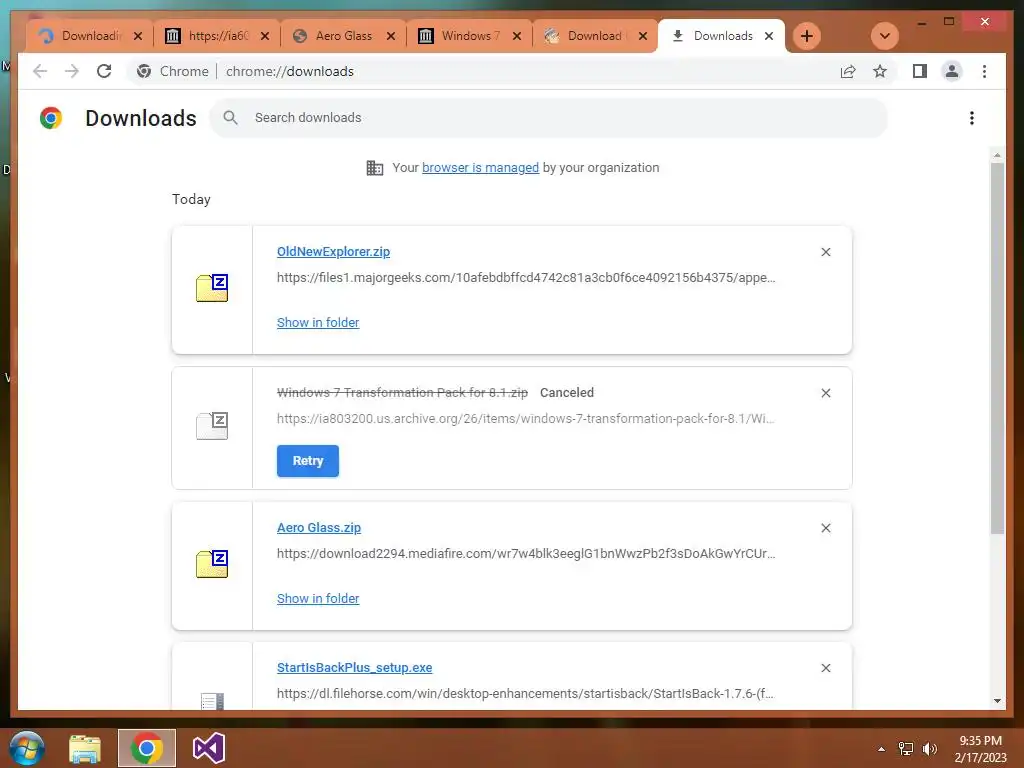Open the Aero Glass.zip file link
1024x768 pixels.
(x=319, y=528)
